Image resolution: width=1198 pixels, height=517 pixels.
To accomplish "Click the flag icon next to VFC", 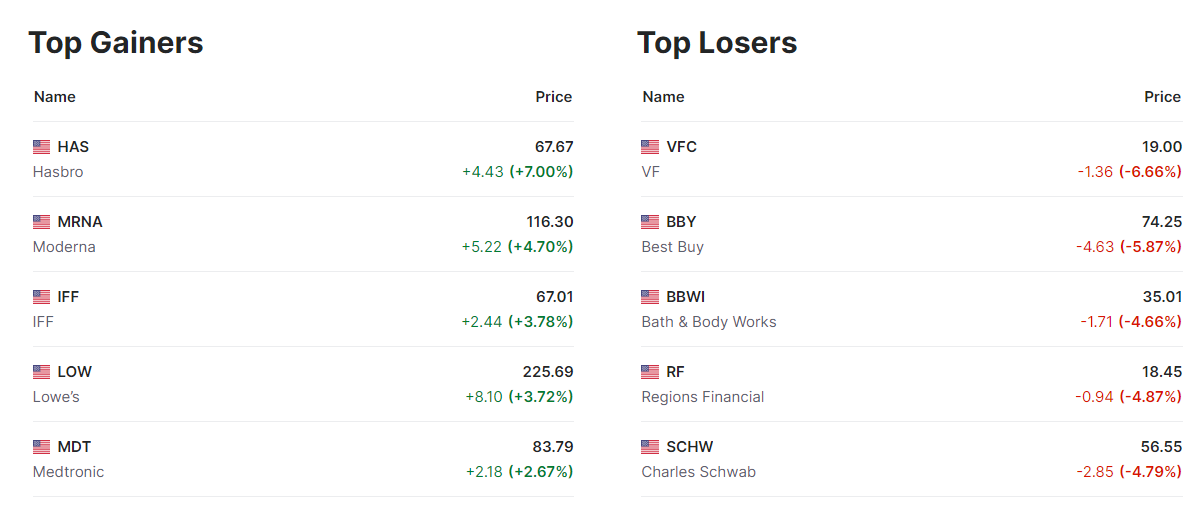I will tap(650, 147).
